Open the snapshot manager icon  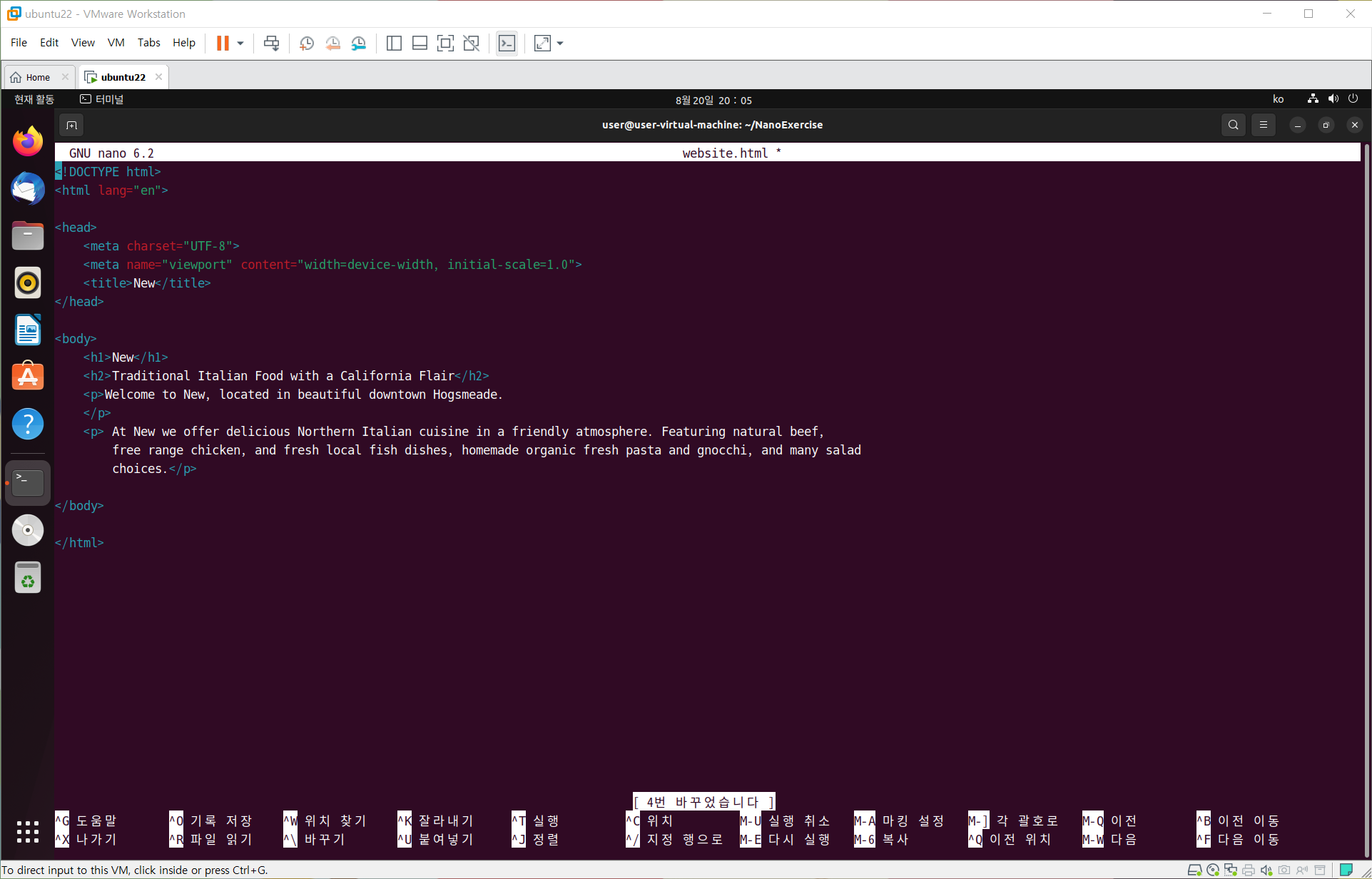click(x=359, y=44)
